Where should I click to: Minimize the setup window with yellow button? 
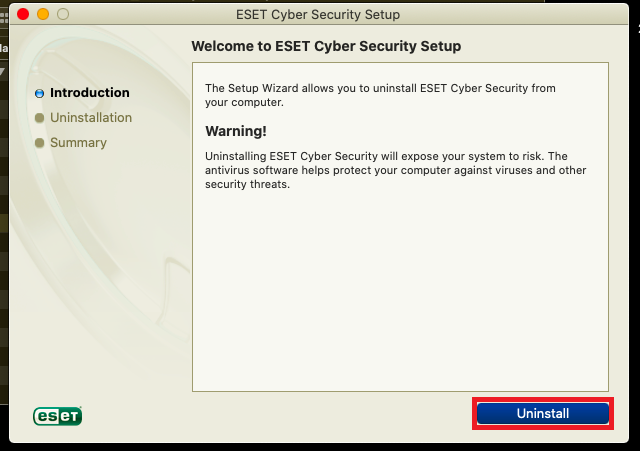coord(43,14)
